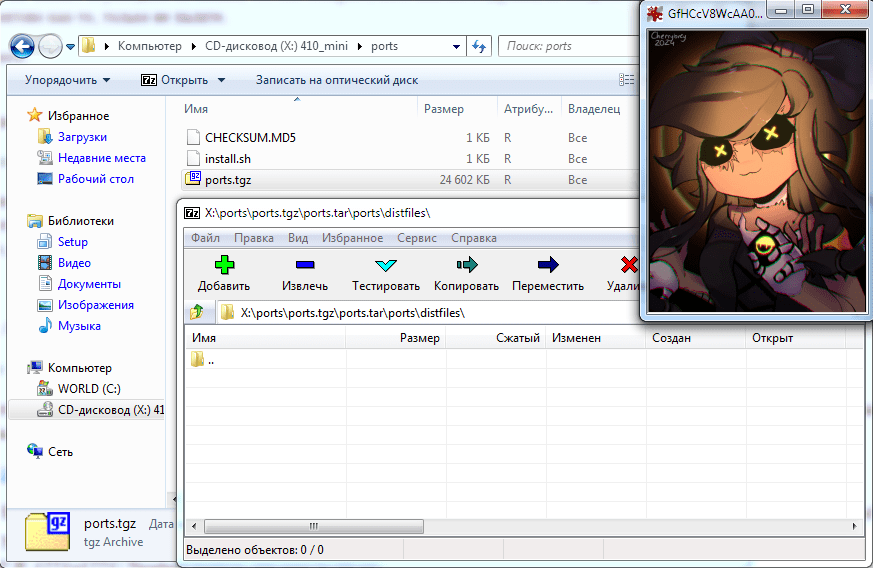Viewport: 873px width, 568px height.
Task: Click the Копировать toolbar button
Action: coord(466,273)
